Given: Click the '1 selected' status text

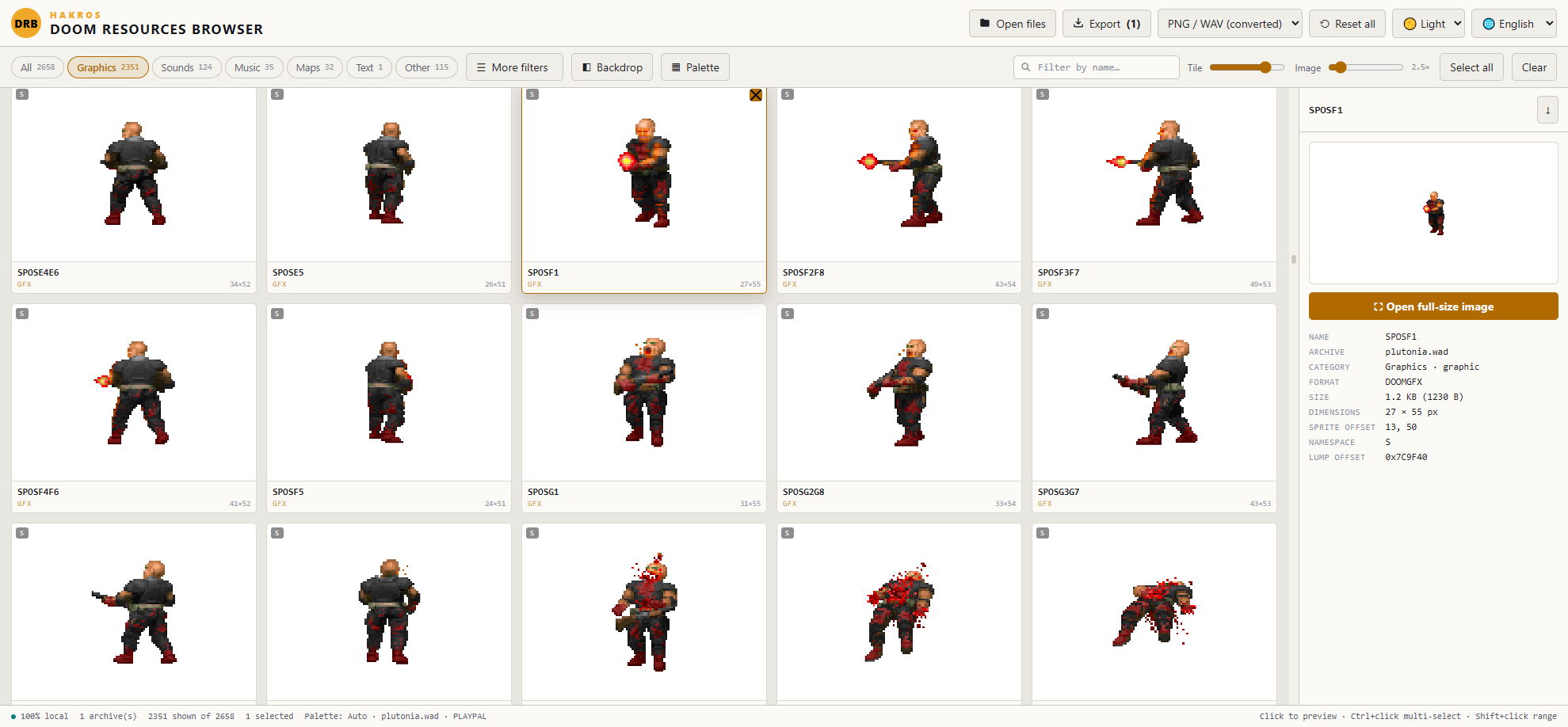Looking at the screenshot, I should 269,716.
